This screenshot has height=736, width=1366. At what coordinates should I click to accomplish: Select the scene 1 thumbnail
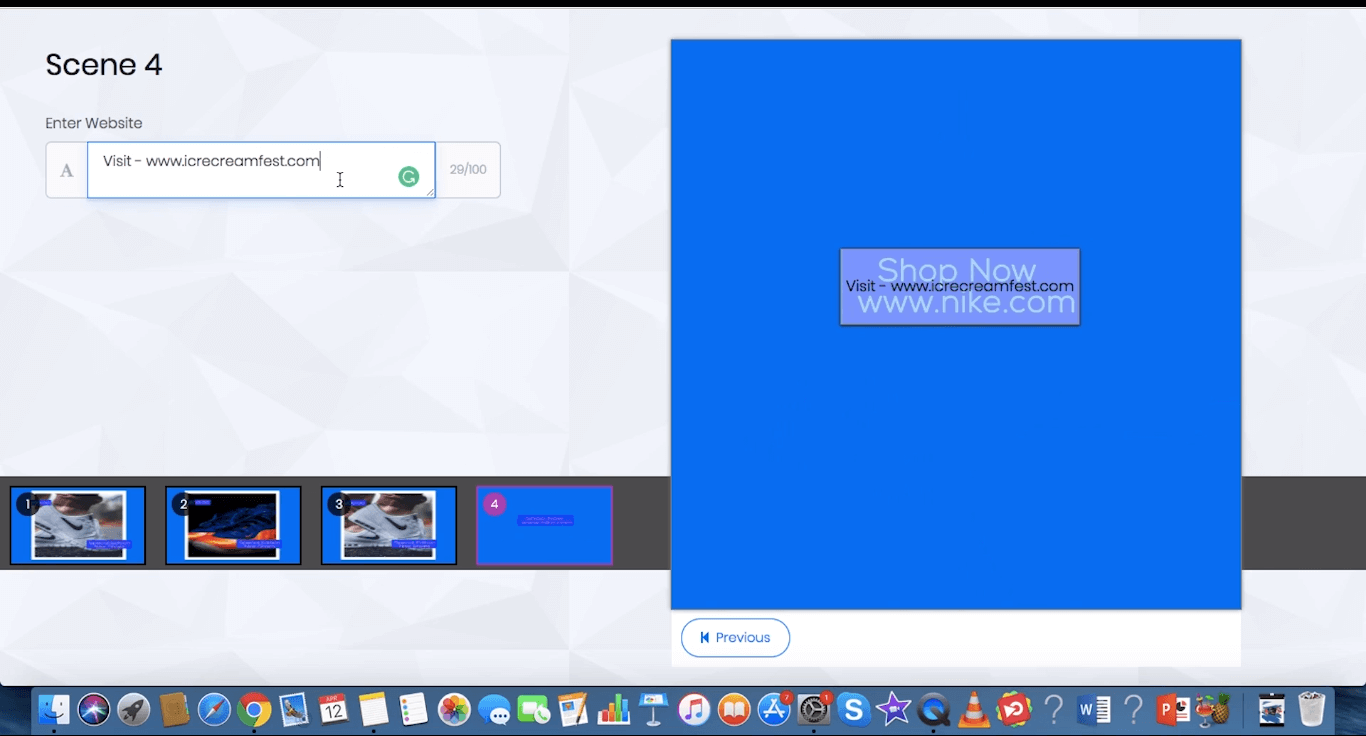point(78,525)
